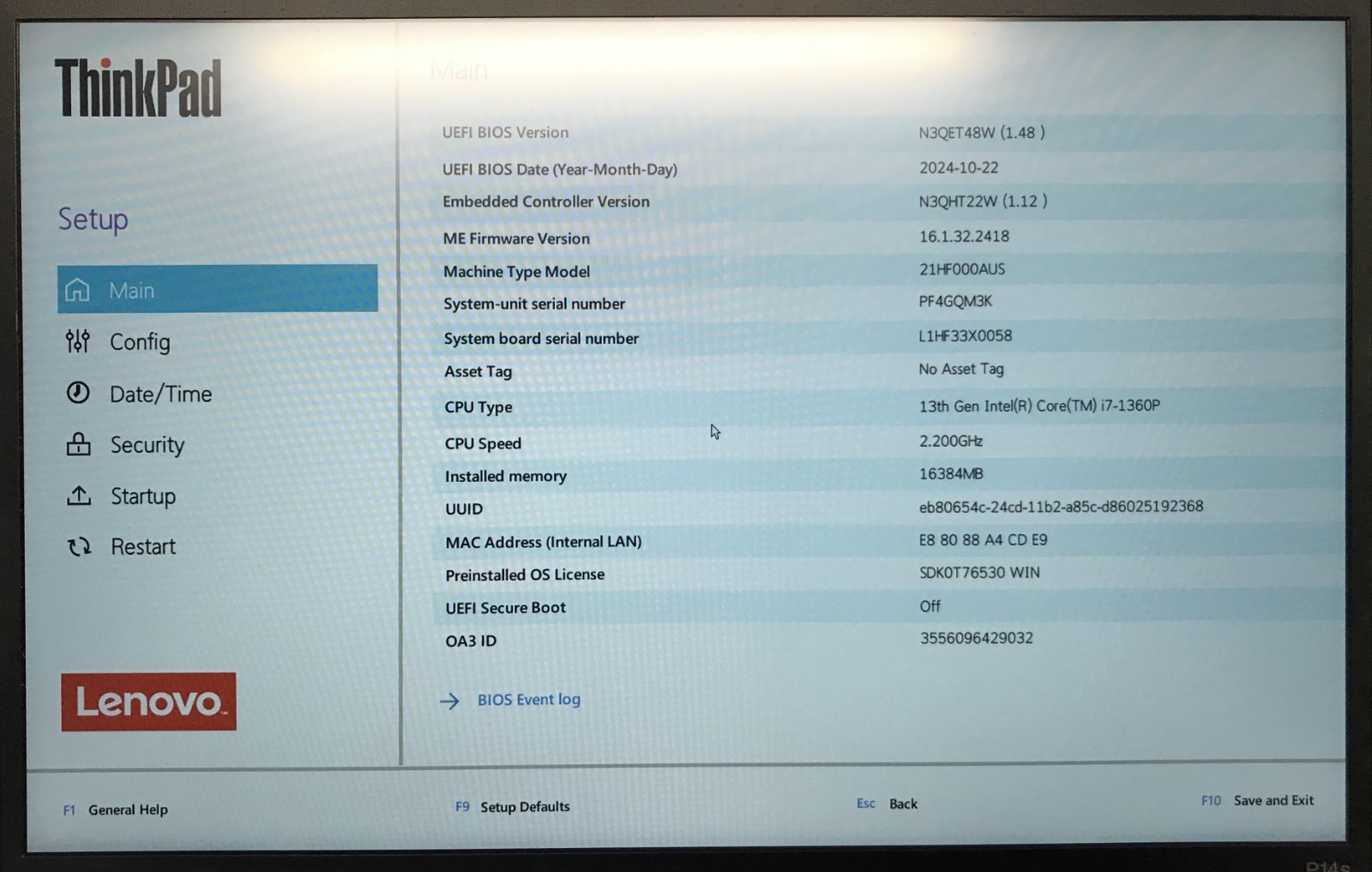This screenshot has width=1372, height=872.
Task: Click model value 21HF000AUS
Action: pyautogui.click(x=962, y=268)
